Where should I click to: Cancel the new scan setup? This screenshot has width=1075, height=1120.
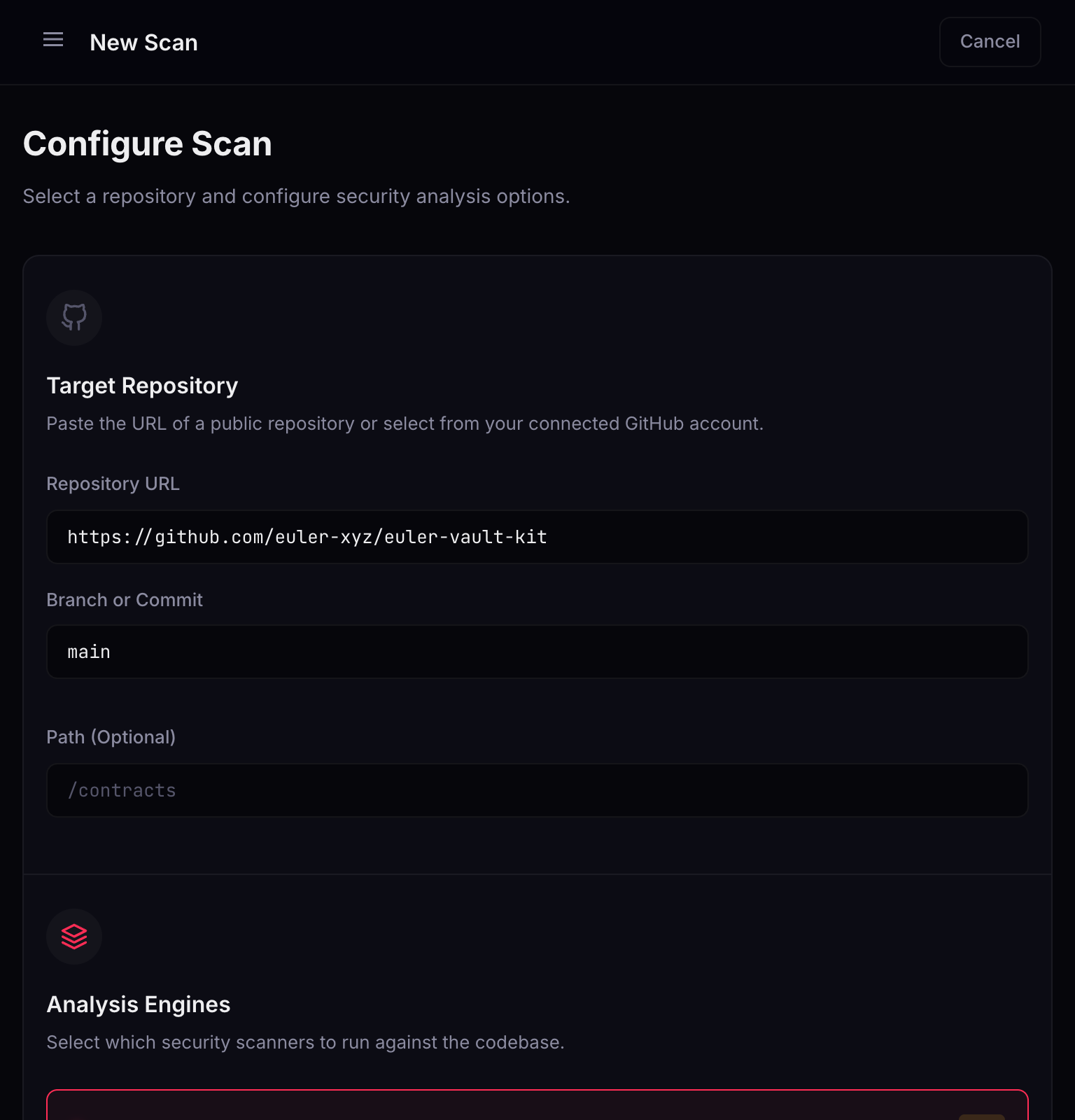click(x=989, y=42)
